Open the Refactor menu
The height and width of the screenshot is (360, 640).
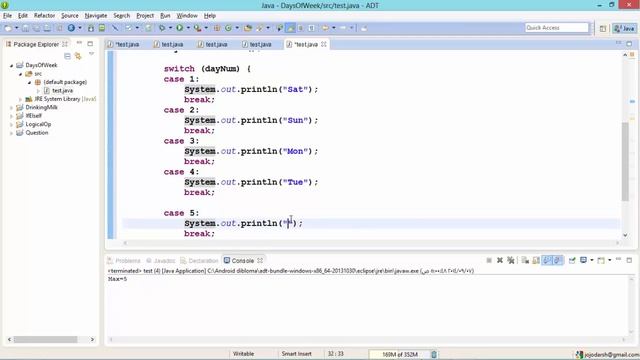44,16
